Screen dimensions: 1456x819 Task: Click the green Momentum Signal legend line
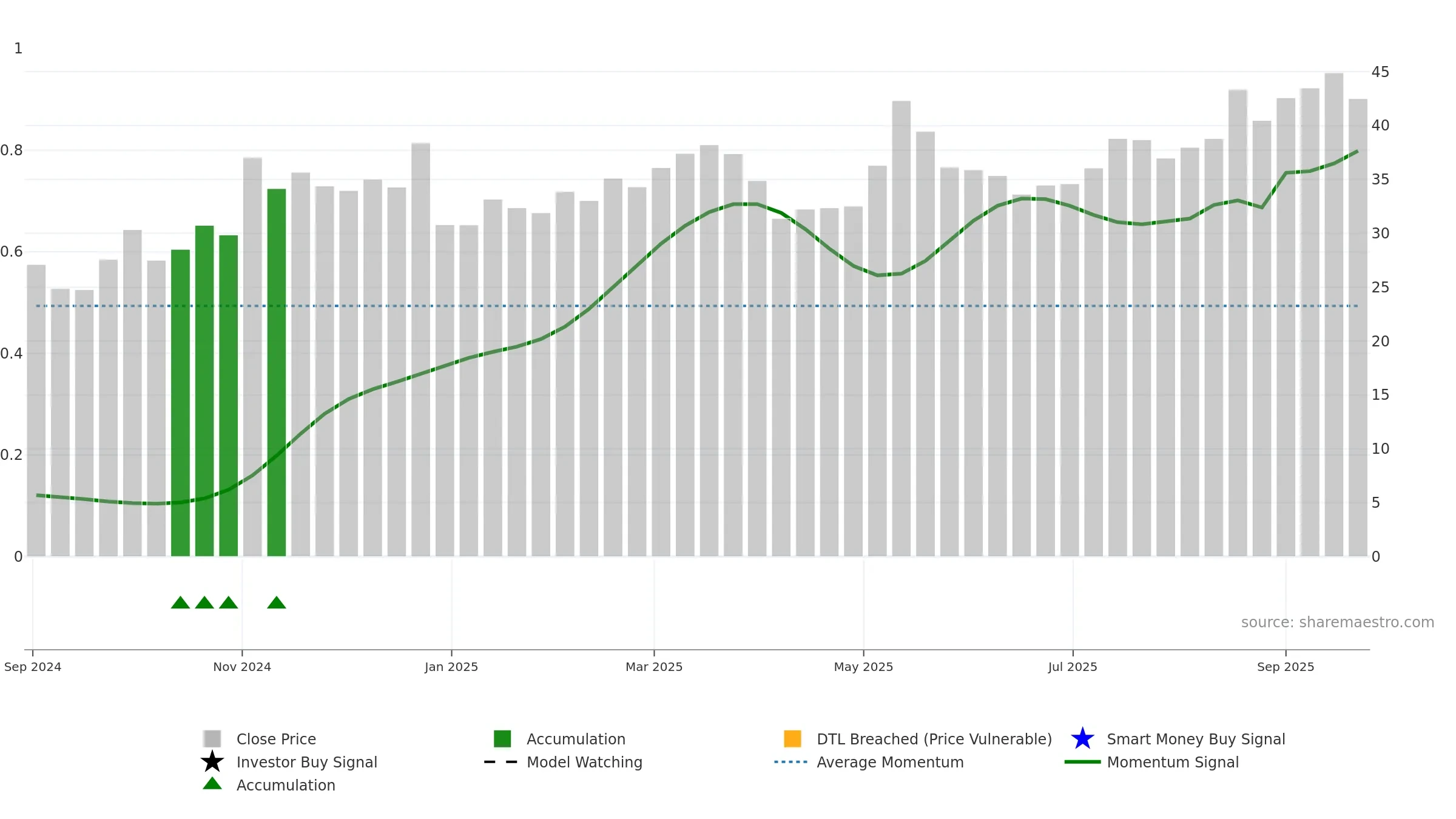1082,762
